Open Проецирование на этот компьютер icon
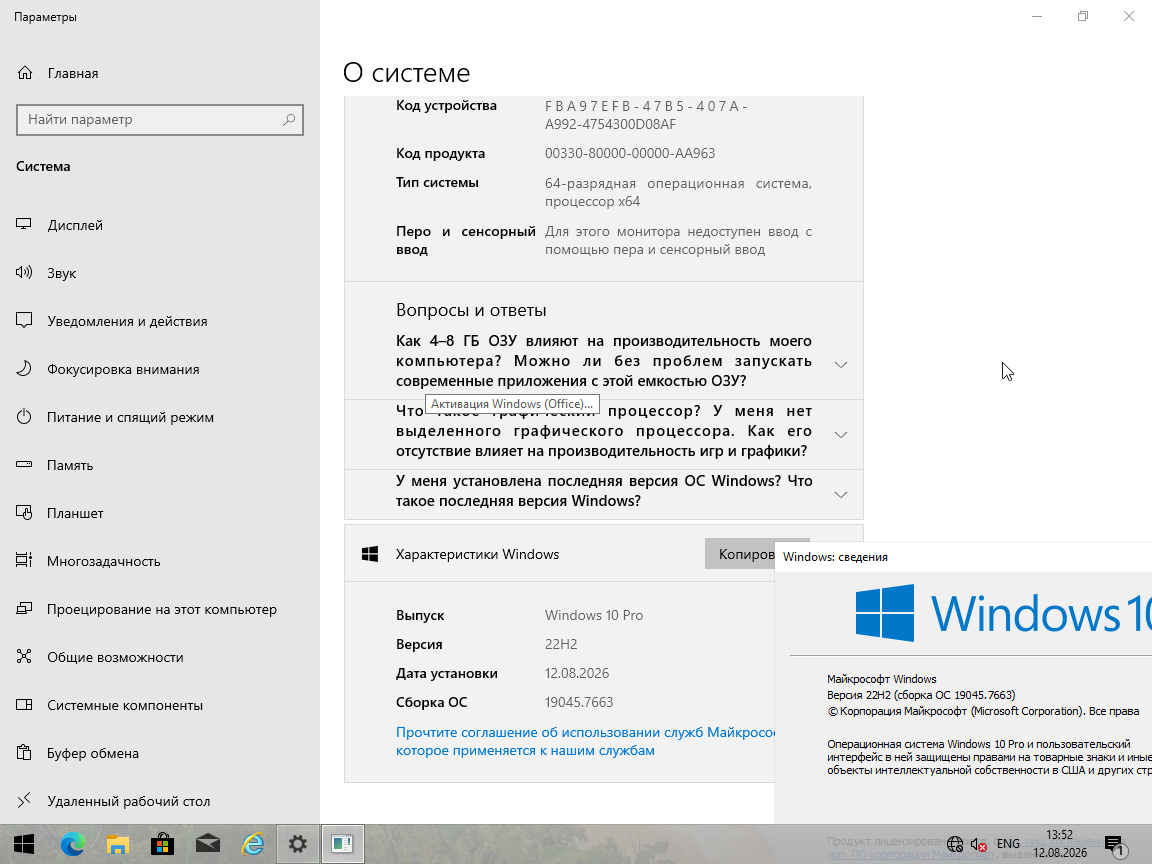Viewport: 1152px width, 864px height. click(x=24, y=608)
